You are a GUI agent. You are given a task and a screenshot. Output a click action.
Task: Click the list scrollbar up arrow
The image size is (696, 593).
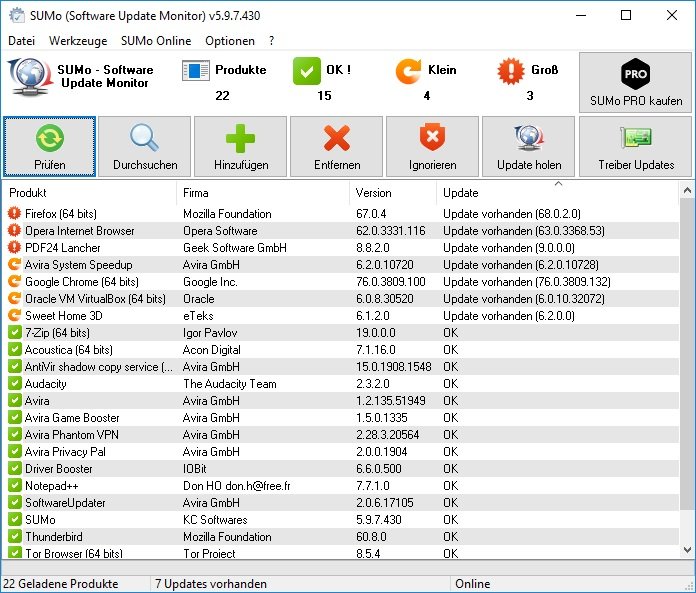point(687,190)
